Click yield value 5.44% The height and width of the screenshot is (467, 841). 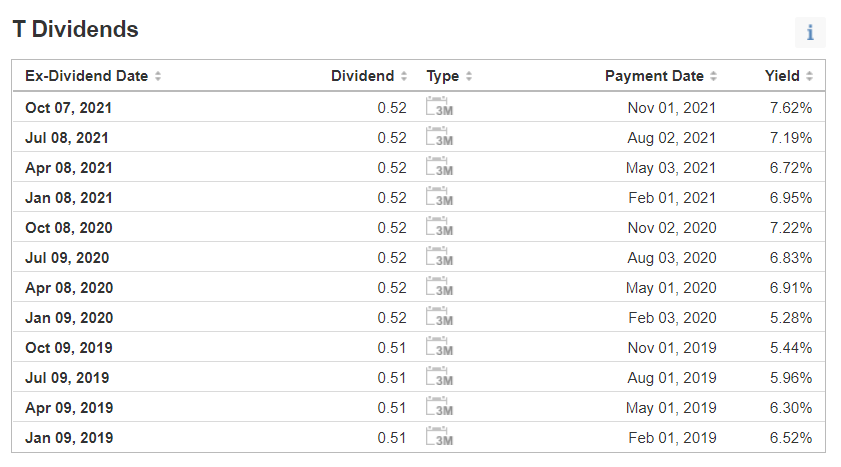pos(791,348)
